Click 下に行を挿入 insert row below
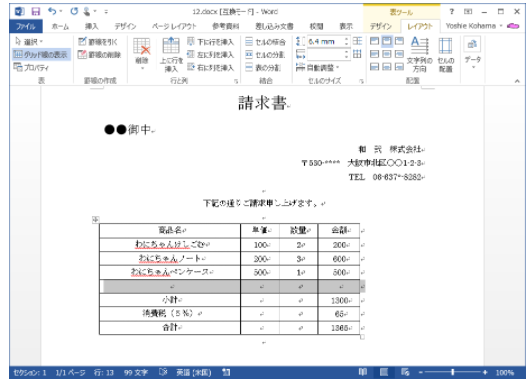Image resolution: width=528 pixels, height=388 pixels. 210,42
